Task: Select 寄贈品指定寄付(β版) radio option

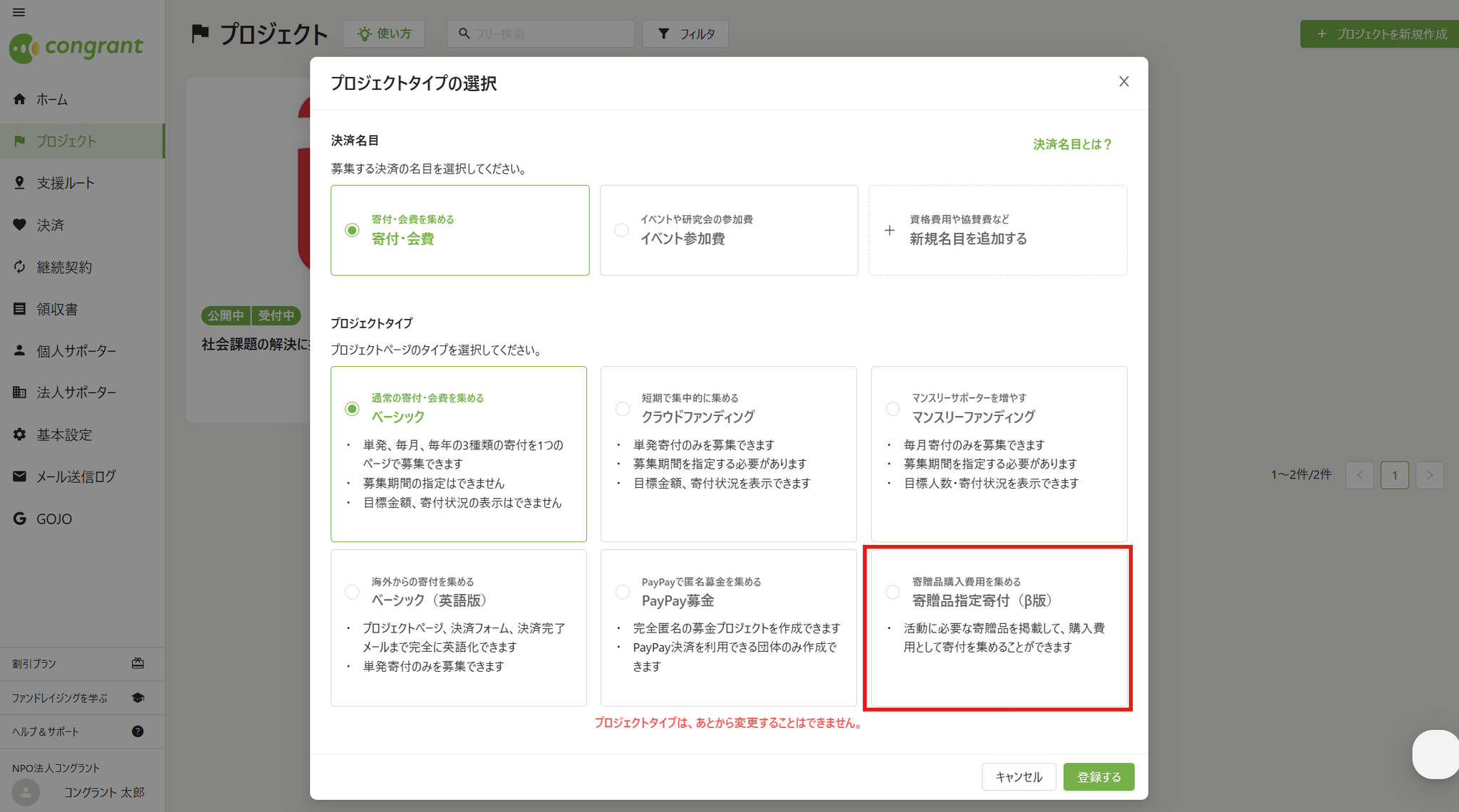Action: tap(893, 592)
